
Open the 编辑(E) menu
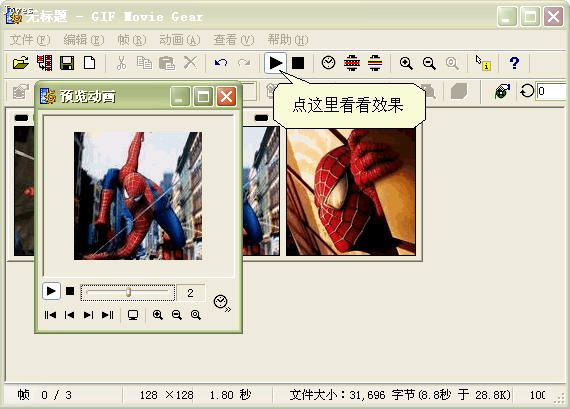pos(84,40)
